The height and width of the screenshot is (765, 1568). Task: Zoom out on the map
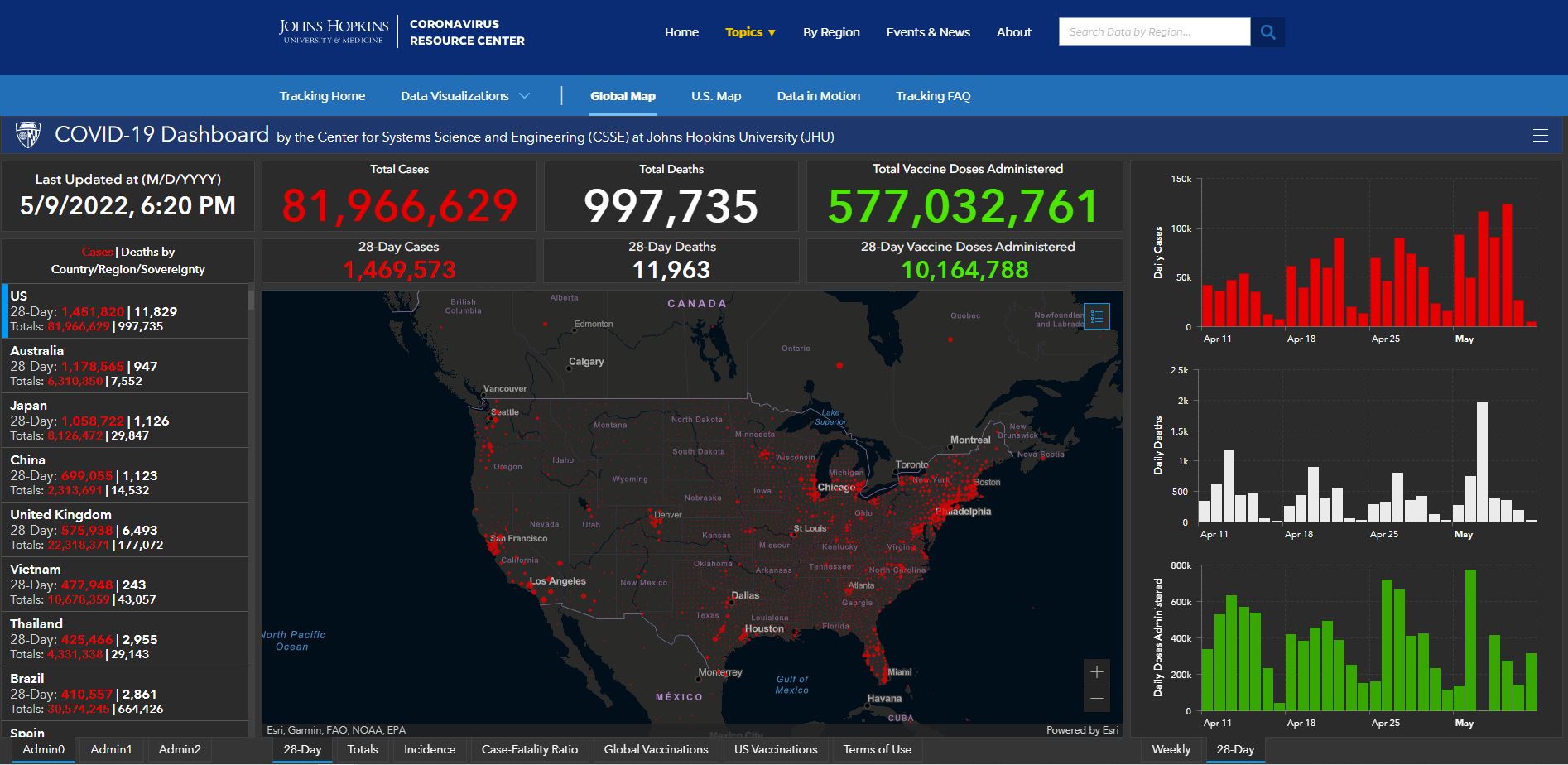[x=1097, y=699]
